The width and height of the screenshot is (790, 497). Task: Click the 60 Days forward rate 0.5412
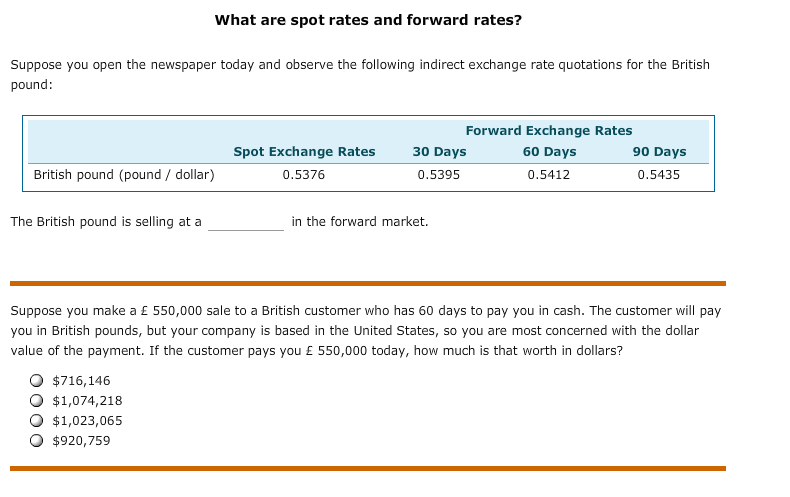pyautogui.click(x=549, y=175)
